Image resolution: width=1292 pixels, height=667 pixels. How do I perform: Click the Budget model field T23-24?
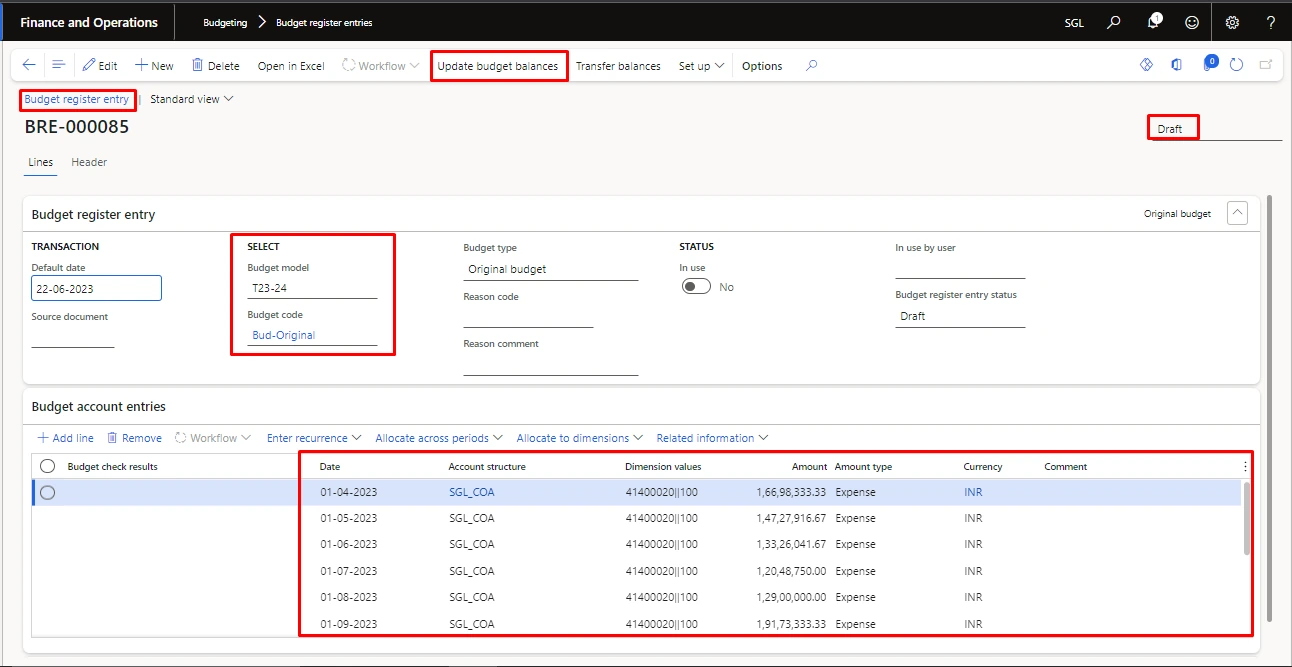point(313,287)
